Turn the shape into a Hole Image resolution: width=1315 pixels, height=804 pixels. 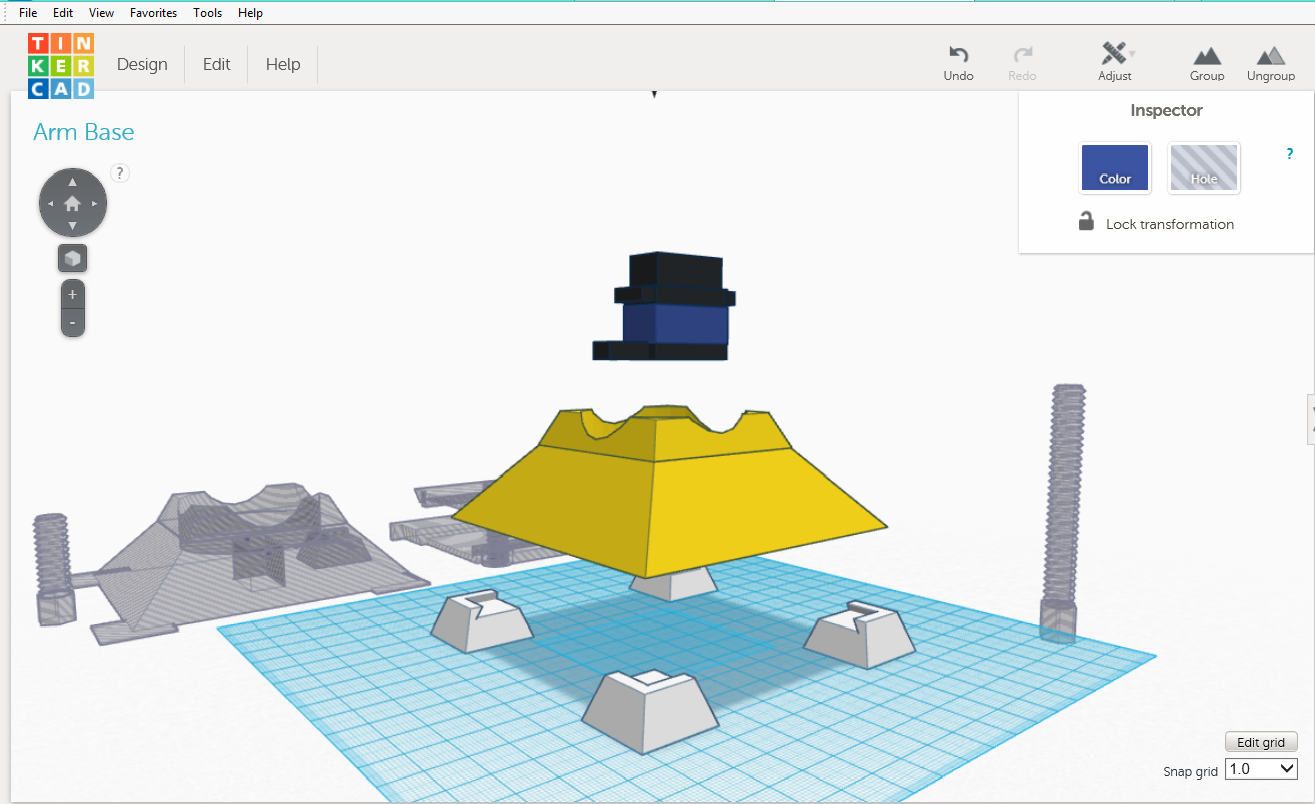click(1204, 167)
